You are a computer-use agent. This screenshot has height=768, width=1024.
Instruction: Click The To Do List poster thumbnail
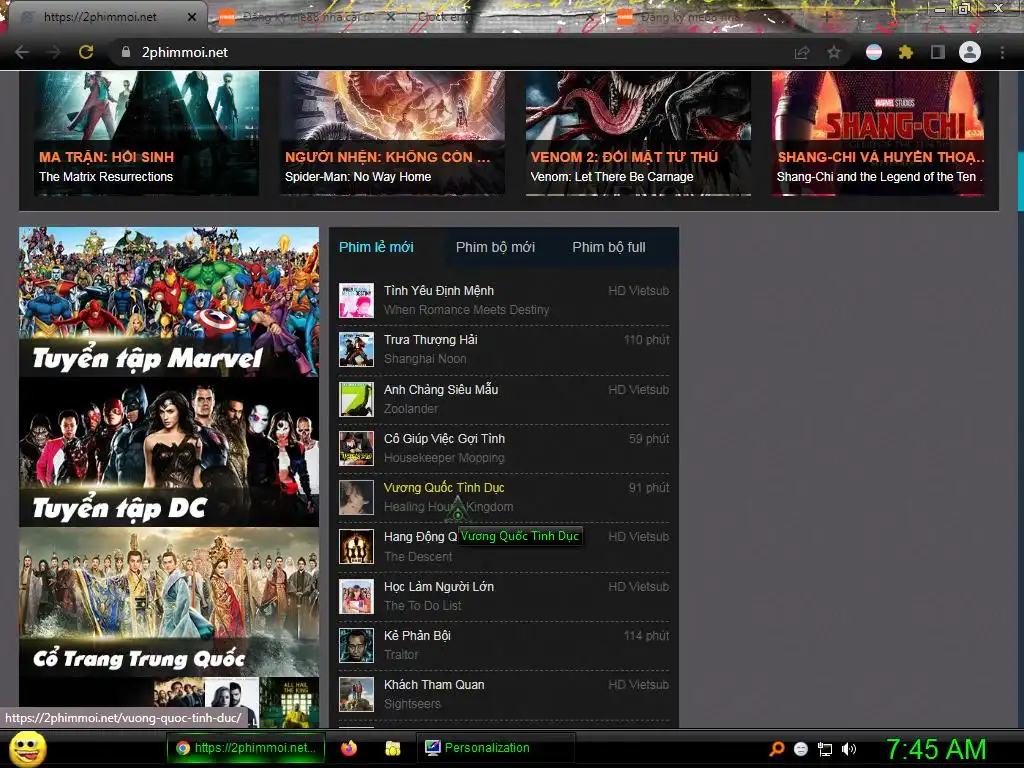tap(356, 596)
